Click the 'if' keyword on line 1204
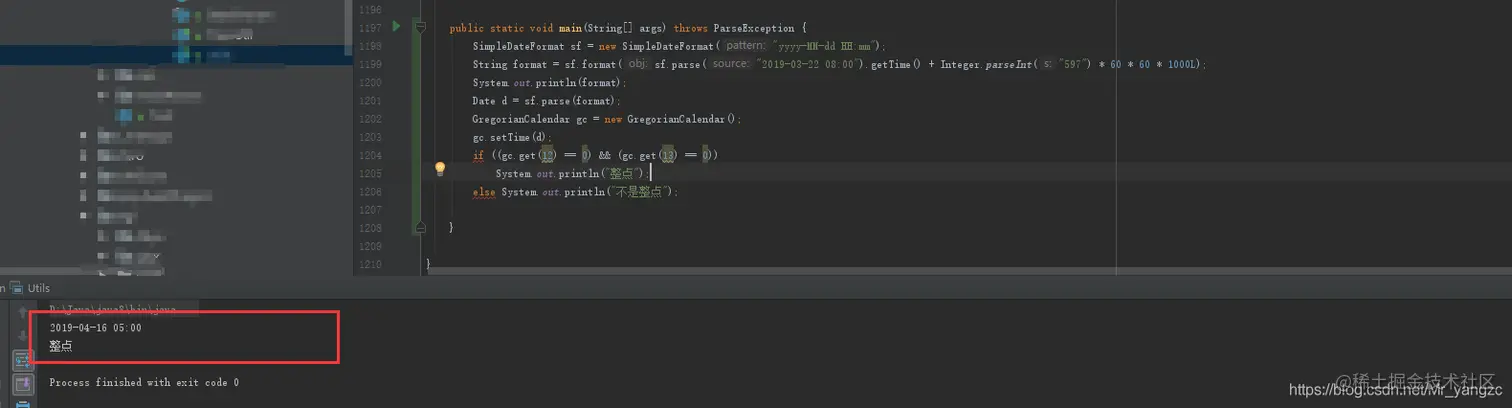Screen dimensions: 1512x408 tap(478, 155)
